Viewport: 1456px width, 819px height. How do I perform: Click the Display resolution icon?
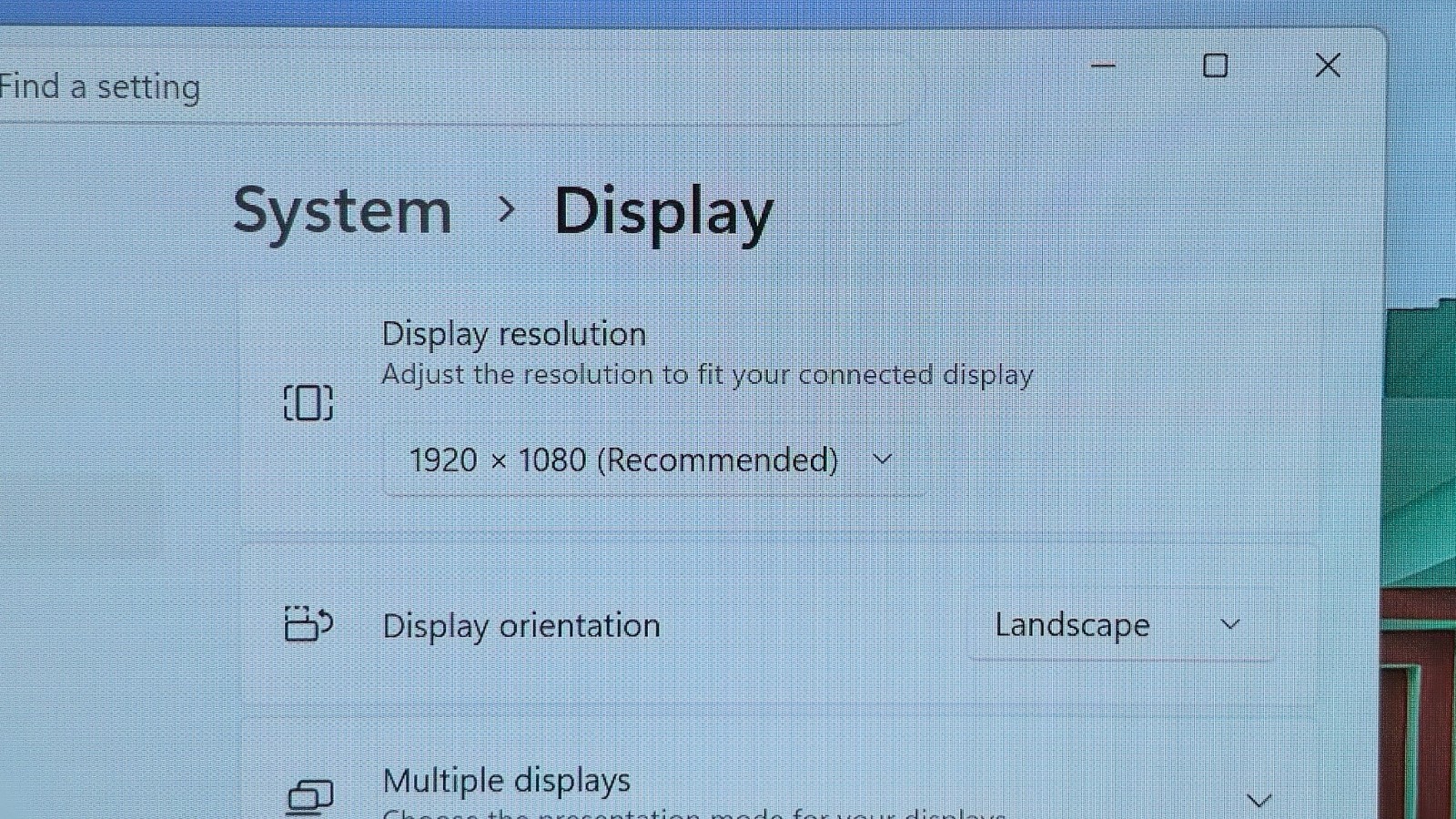click(x=308, y=402)
